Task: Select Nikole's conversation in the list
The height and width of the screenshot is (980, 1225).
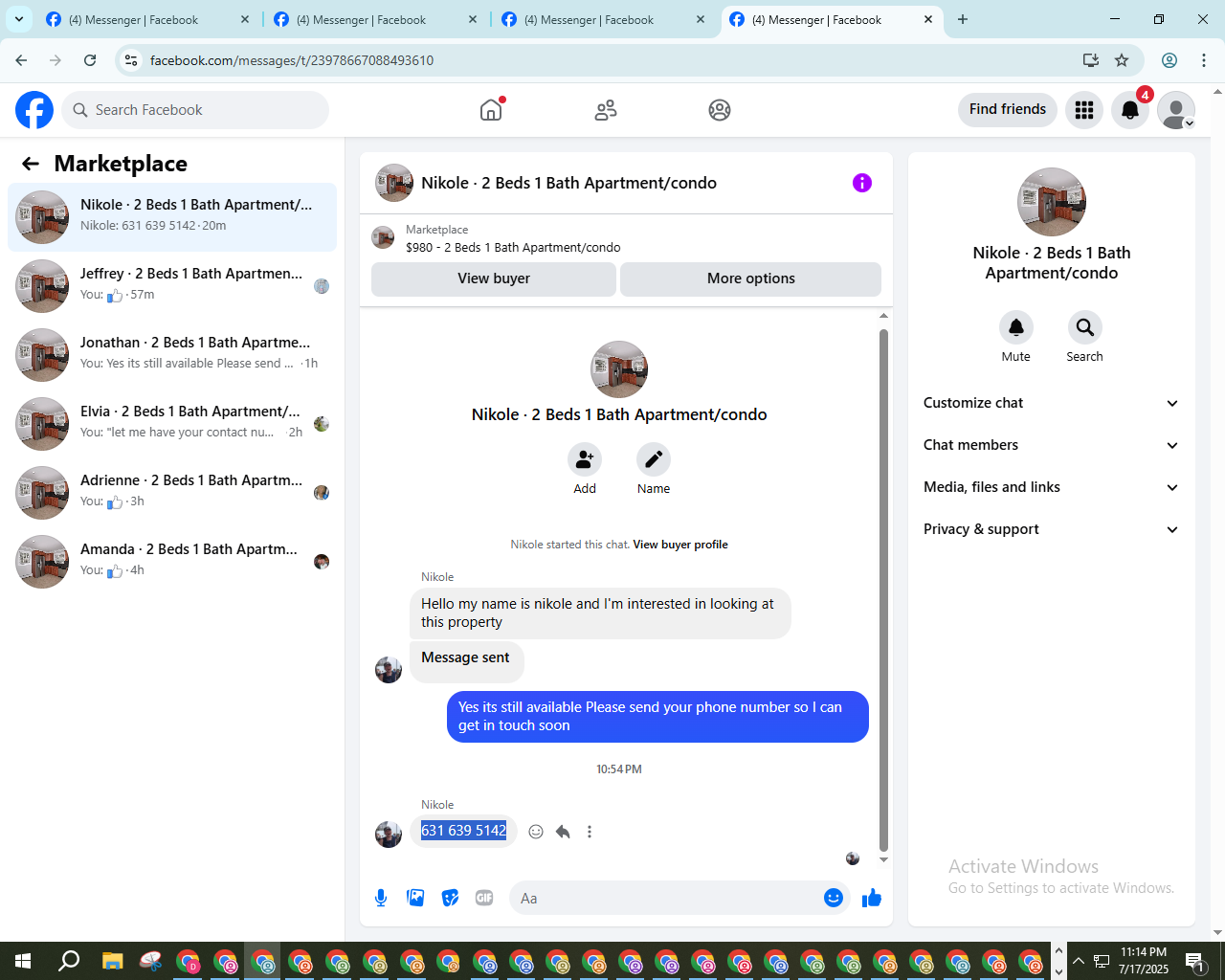Action: (x=172, y=217)
